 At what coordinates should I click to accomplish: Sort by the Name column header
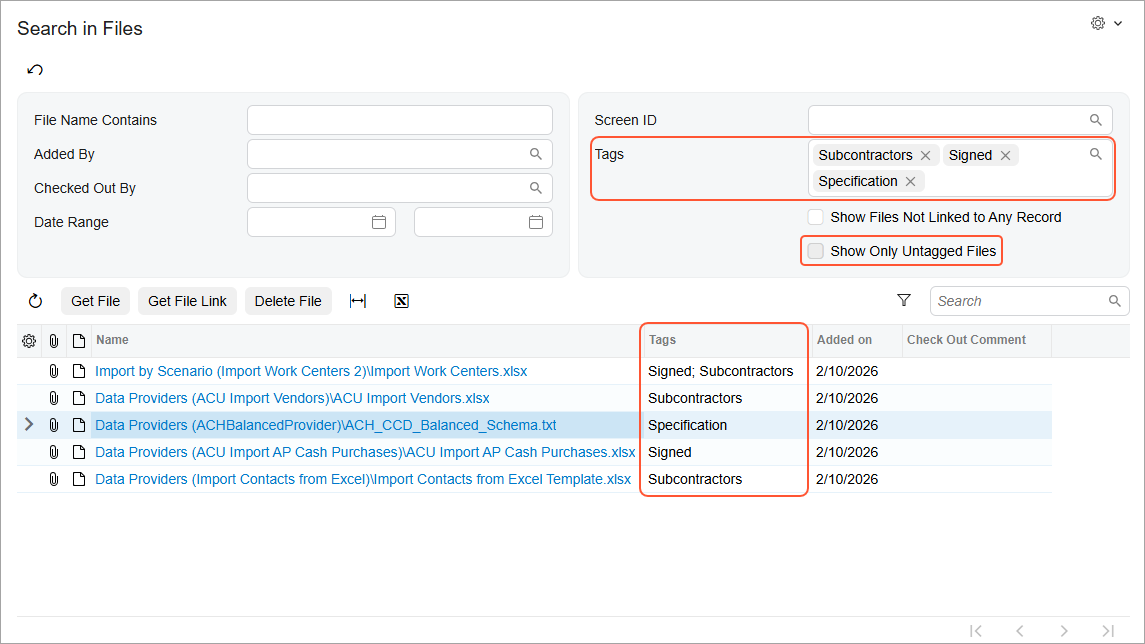tap(112, 340)
